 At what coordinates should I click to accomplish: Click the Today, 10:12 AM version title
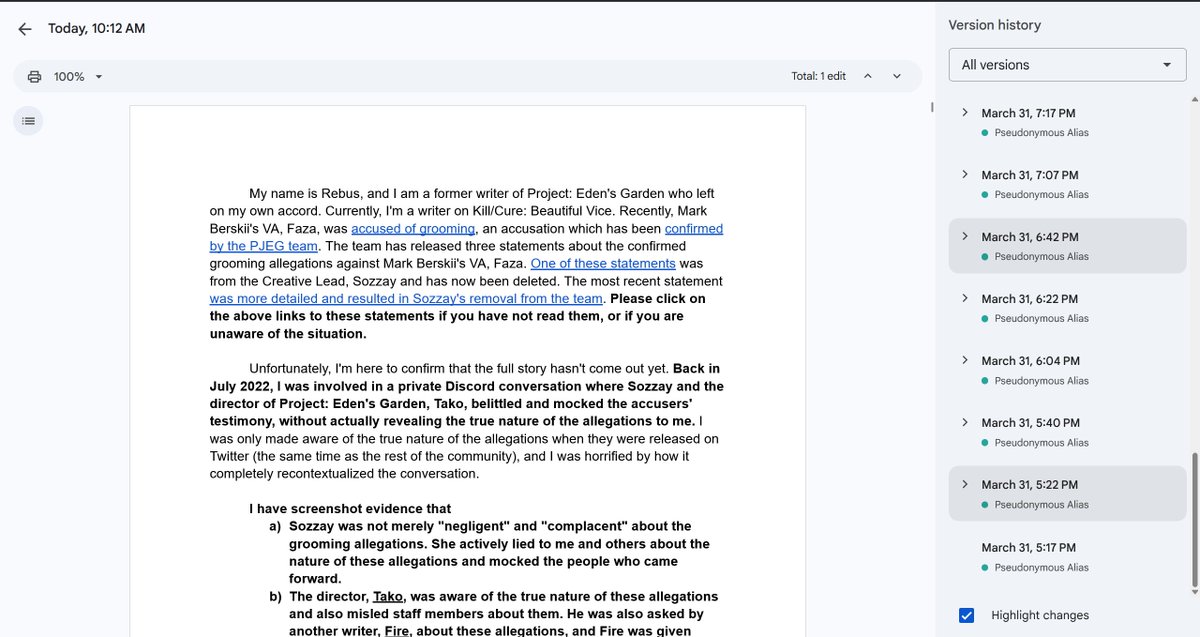point(96,29)
